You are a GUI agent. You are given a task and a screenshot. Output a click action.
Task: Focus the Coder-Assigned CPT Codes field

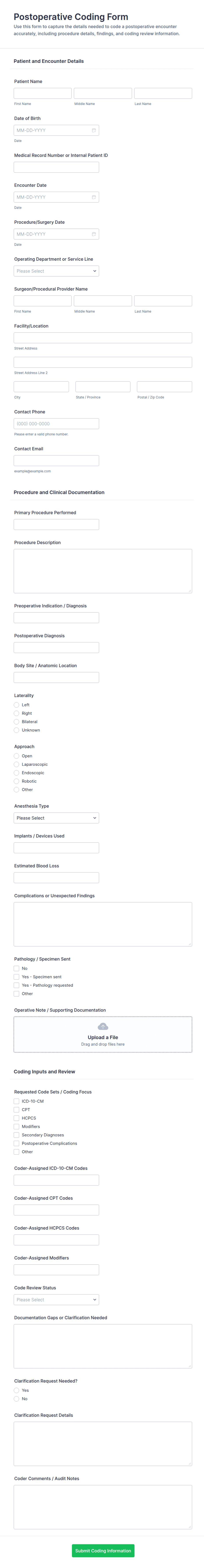click(x=56, y=1210)
